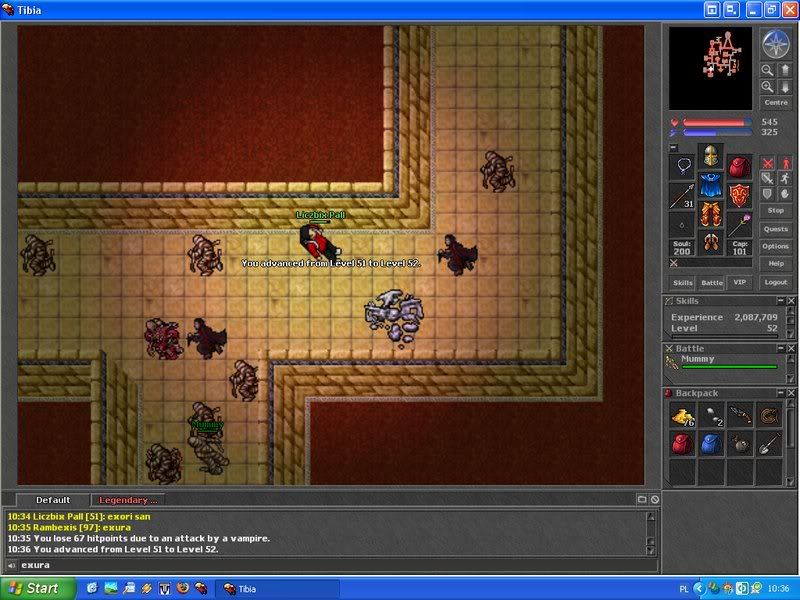Viewport: 800px width, 600px height.
Task: Zoom in the minimap
Action: pos(766,87)
